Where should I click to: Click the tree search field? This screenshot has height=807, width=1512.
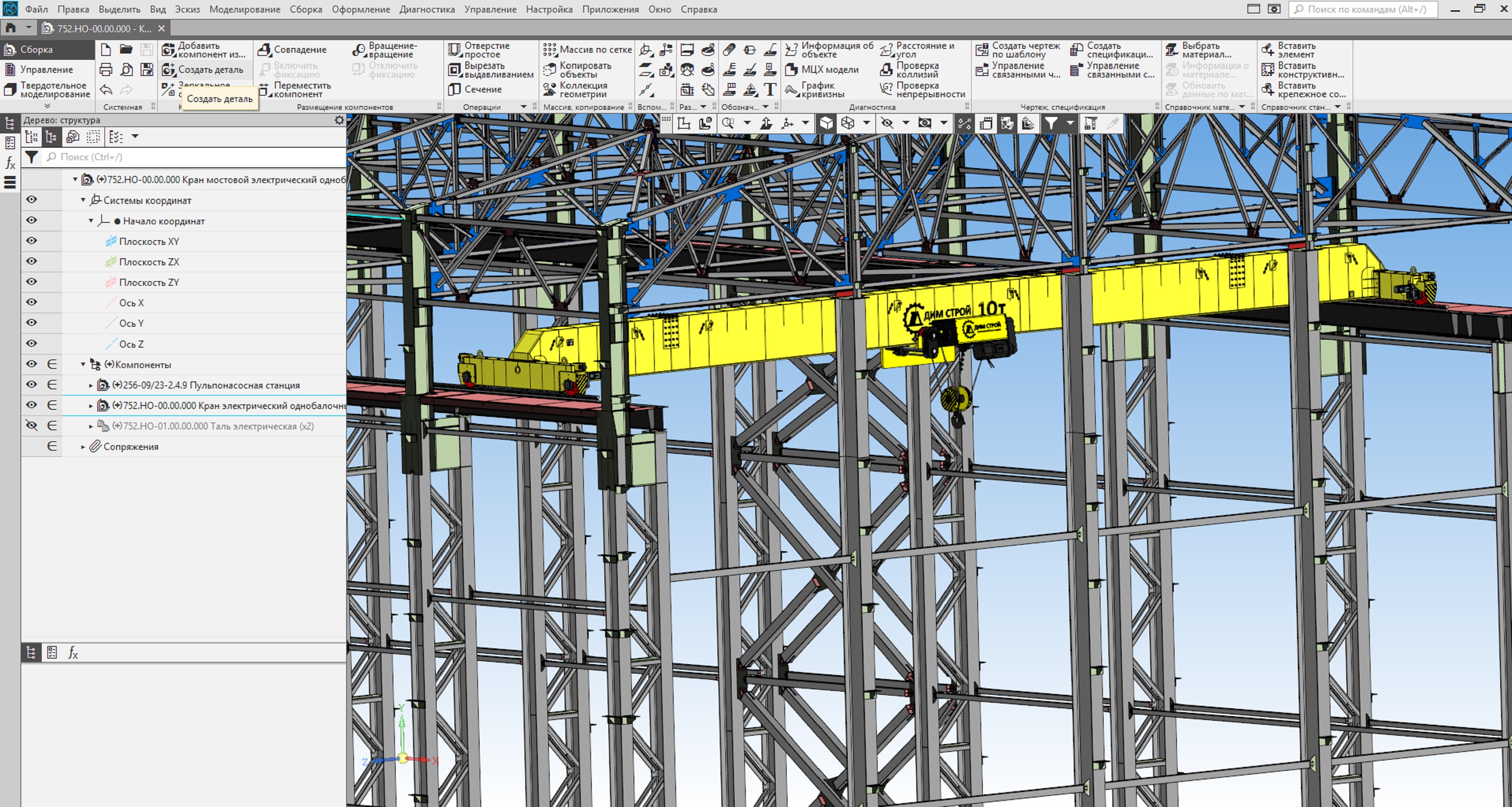coord(194,157)
